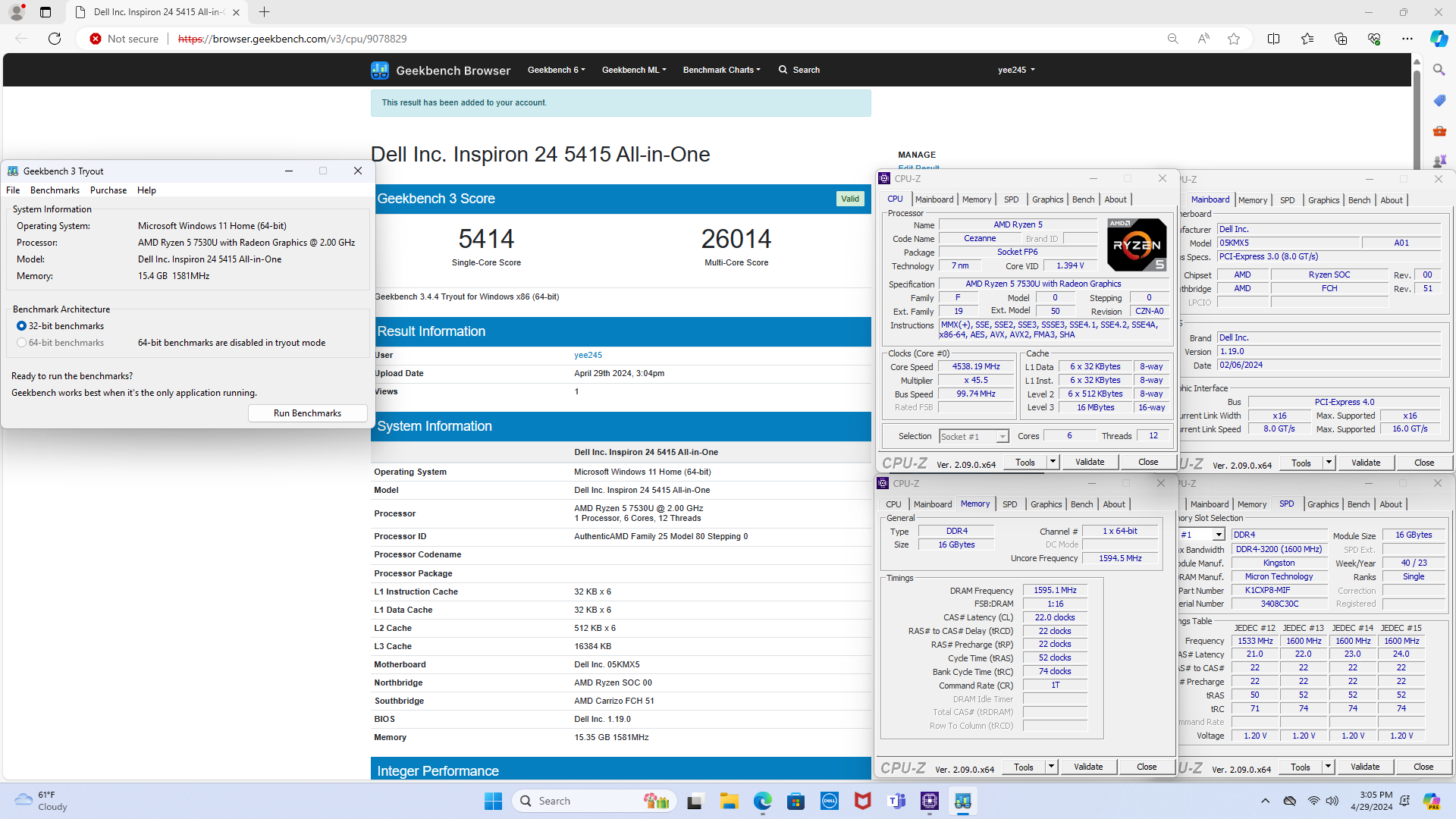
Task: Open Task View on the taskbar
Action: pyautogui.click(x=695, y=801)
